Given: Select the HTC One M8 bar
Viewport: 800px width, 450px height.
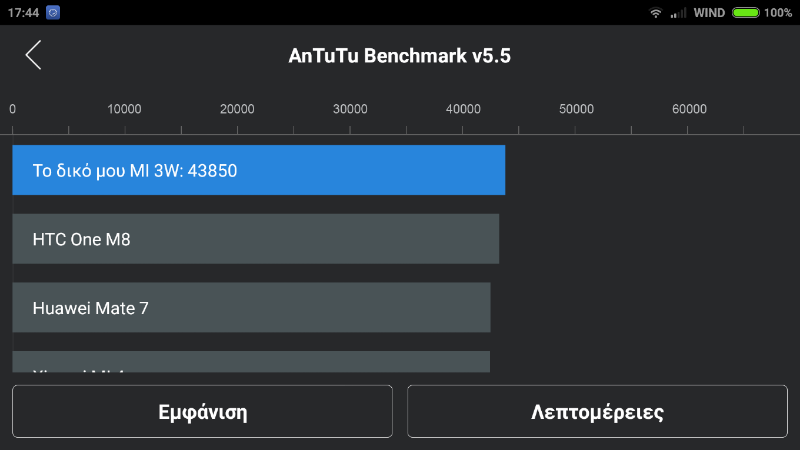Looking at the screenshot, I should [255, 239].
